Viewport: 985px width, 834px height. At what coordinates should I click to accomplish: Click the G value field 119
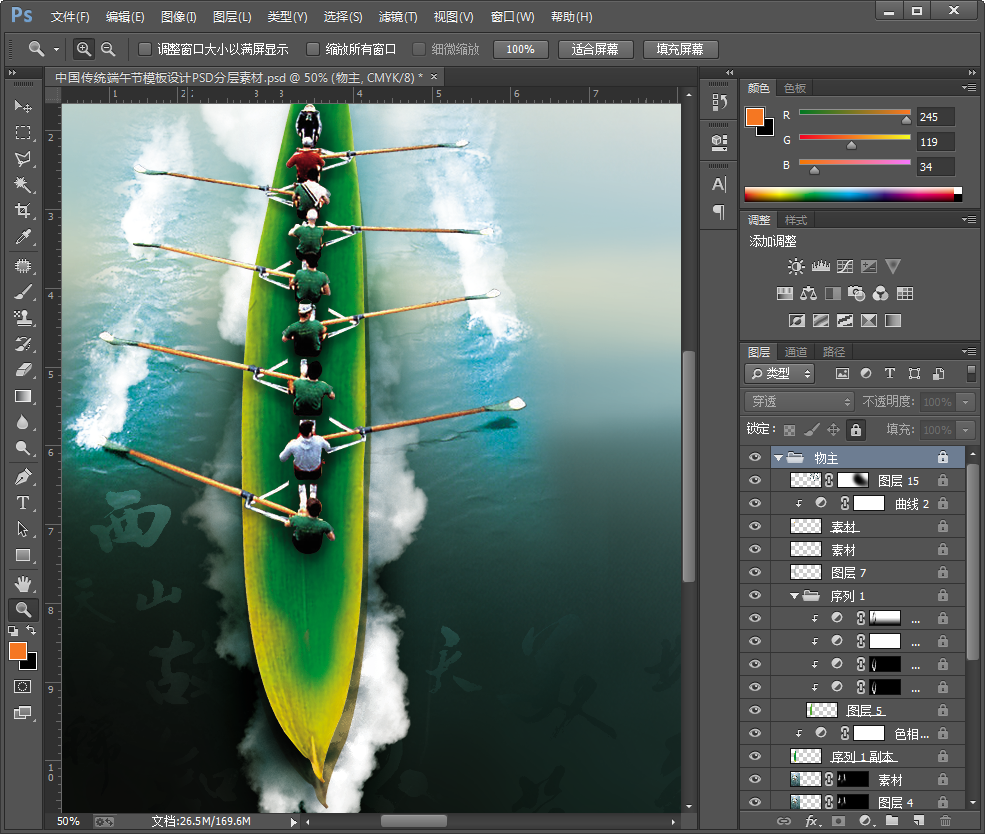(x=936, y=142)
